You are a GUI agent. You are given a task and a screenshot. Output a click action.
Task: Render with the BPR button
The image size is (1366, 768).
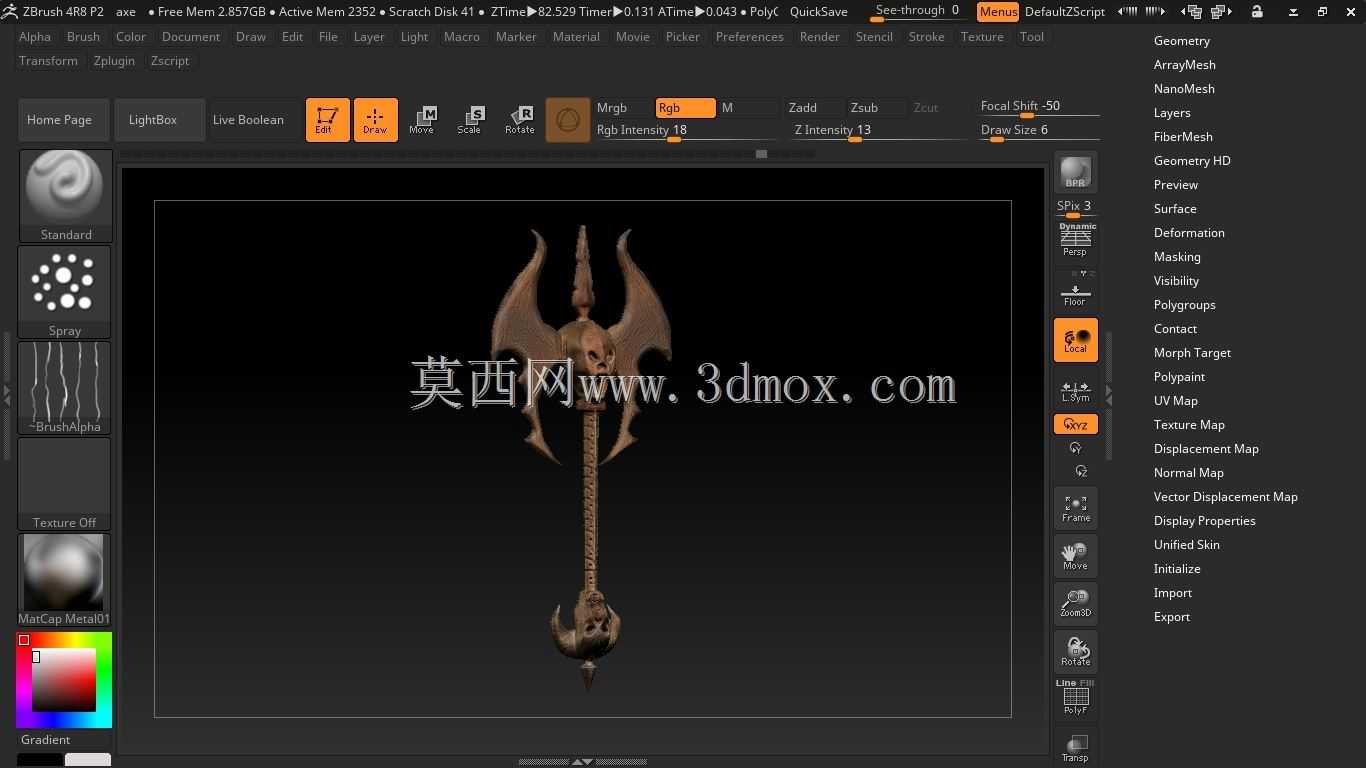click(1076, 172)
